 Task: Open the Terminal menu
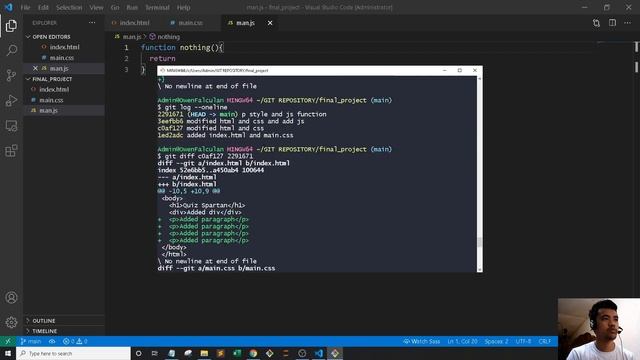pyautogui.click(x=157, y=7)
